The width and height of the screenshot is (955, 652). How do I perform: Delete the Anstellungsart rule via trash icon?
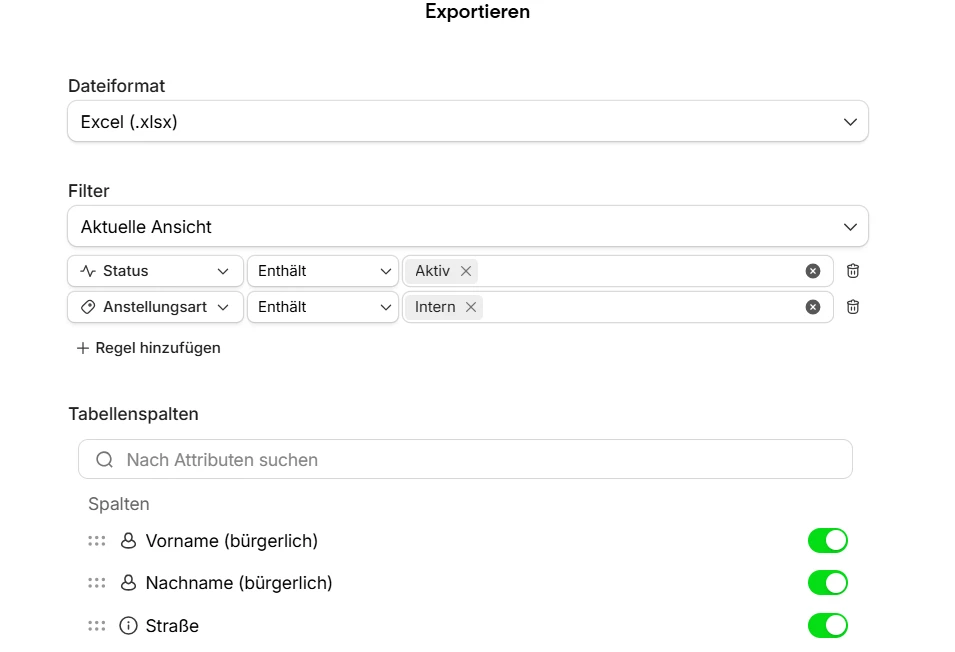853,307
